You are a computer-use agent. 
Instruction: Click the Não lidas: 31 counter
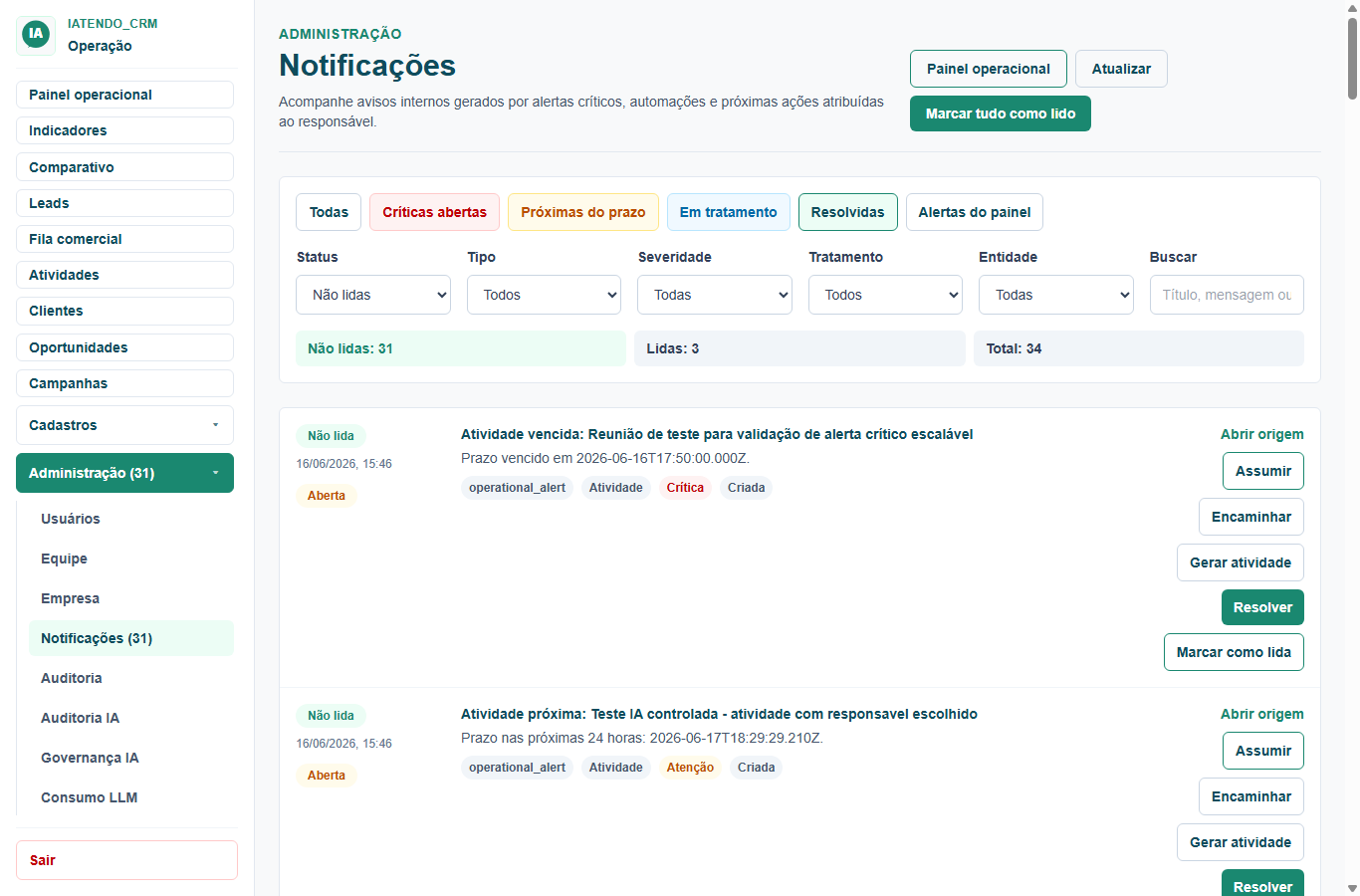coord(461,348)
